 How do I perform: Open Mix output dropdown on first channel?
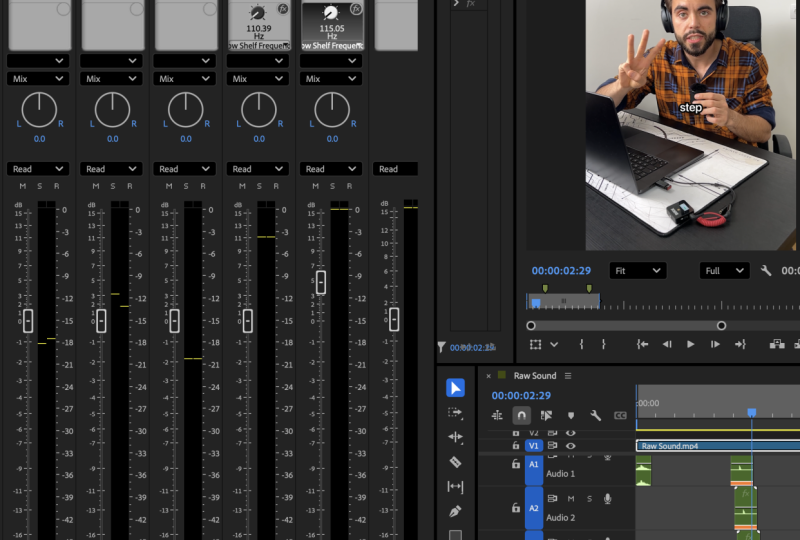[x=38, y=79]
